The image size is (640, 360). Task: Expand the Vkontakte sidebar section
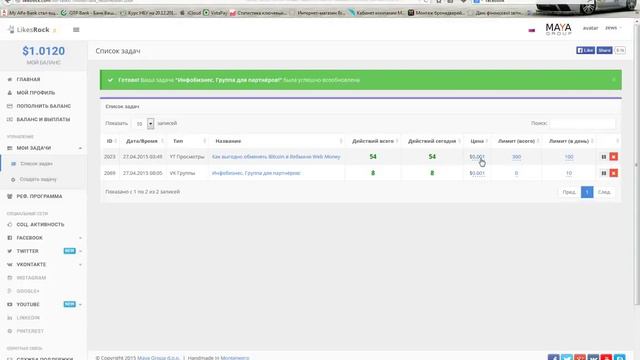[x=43, y=264]
